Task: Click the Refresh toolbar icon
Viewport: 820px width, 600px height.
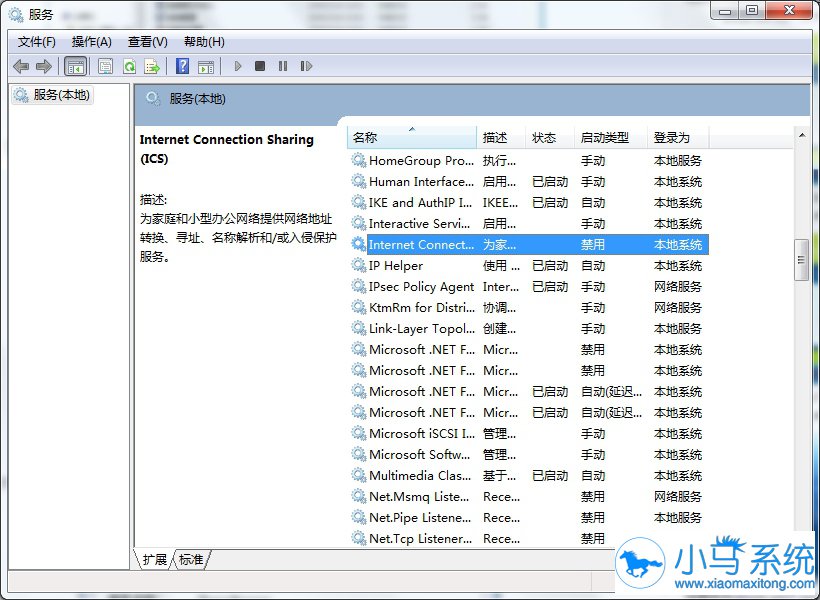Action: [129, 66]
